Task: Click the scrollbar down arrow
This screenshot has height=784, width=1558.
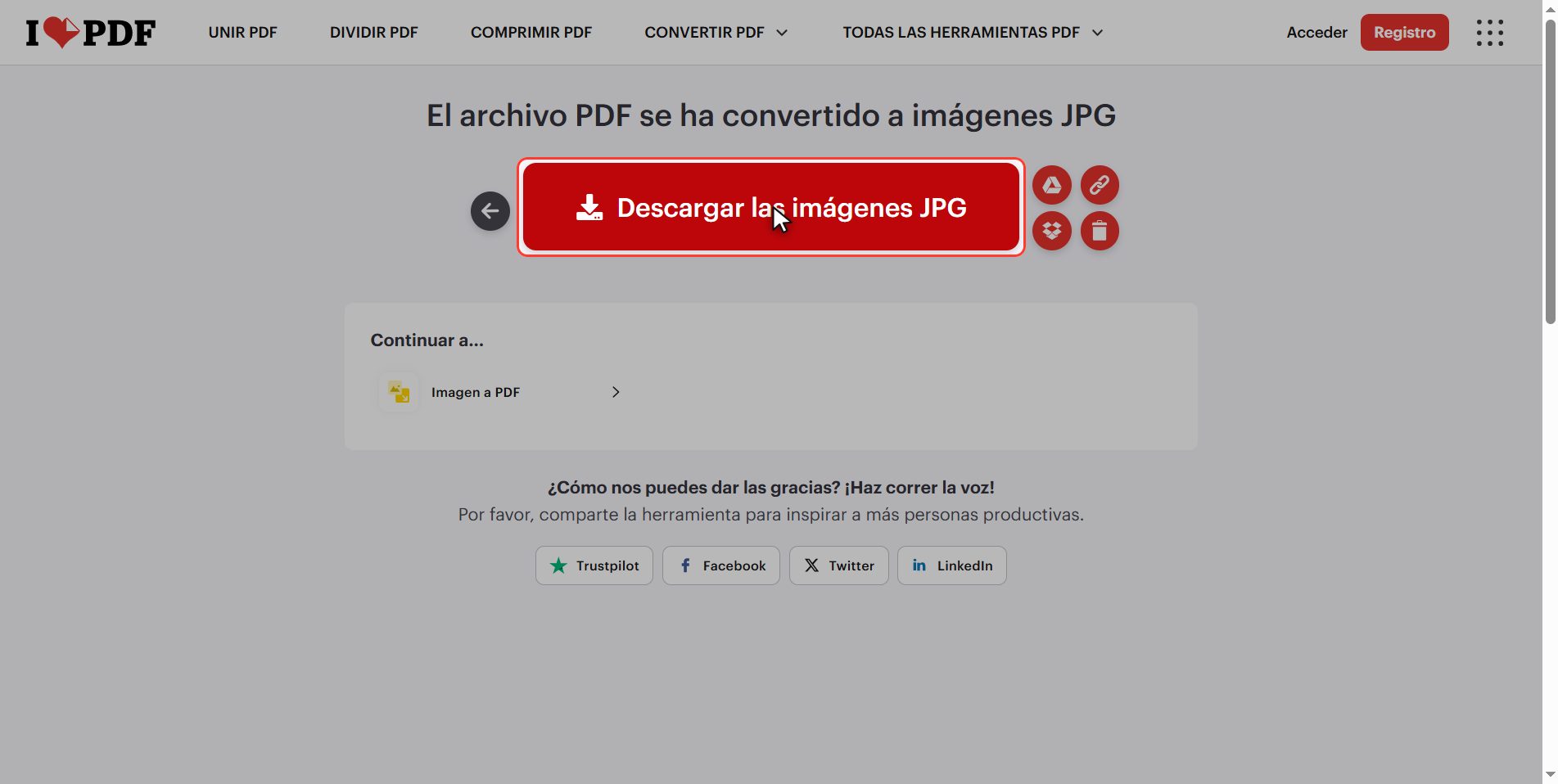Action: [1550, 774]
